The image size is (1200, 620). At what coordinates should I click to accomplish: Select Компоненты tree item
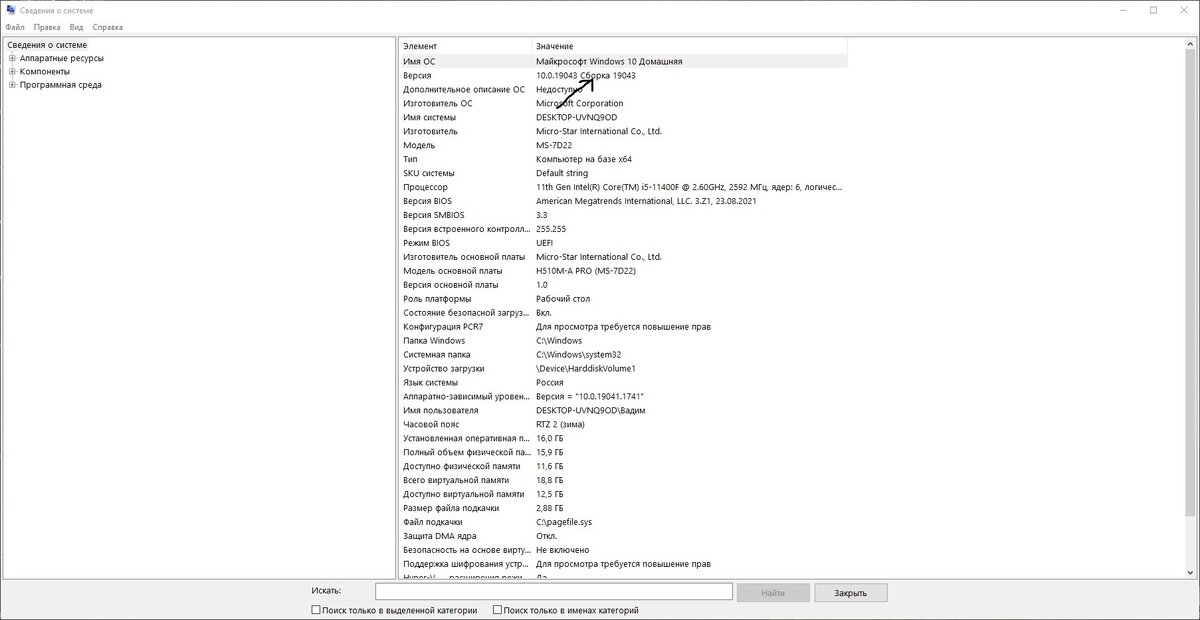point(45,72)
